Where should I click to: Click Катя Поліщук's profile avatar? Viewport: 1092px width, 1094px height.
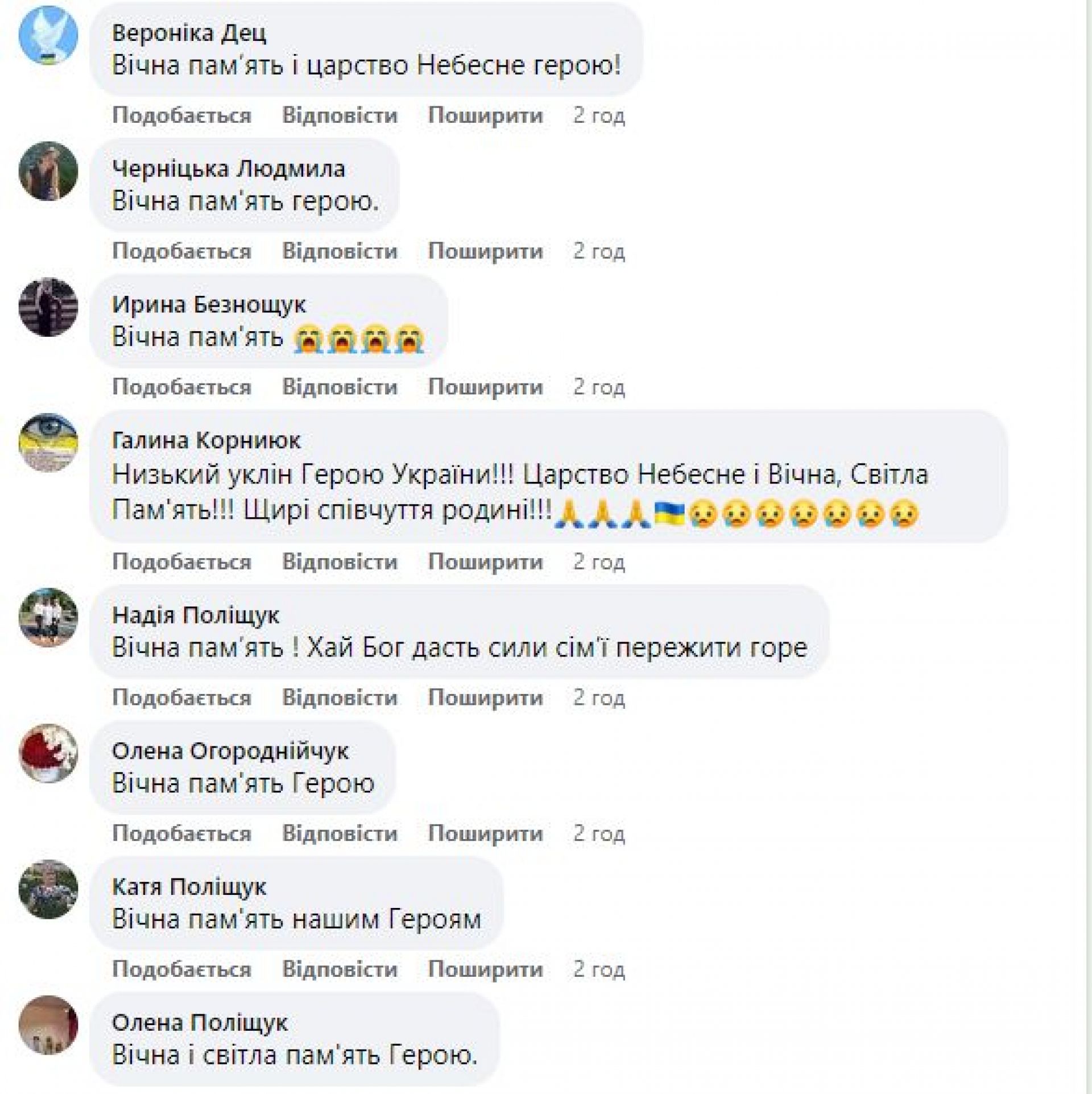point(48,889)
